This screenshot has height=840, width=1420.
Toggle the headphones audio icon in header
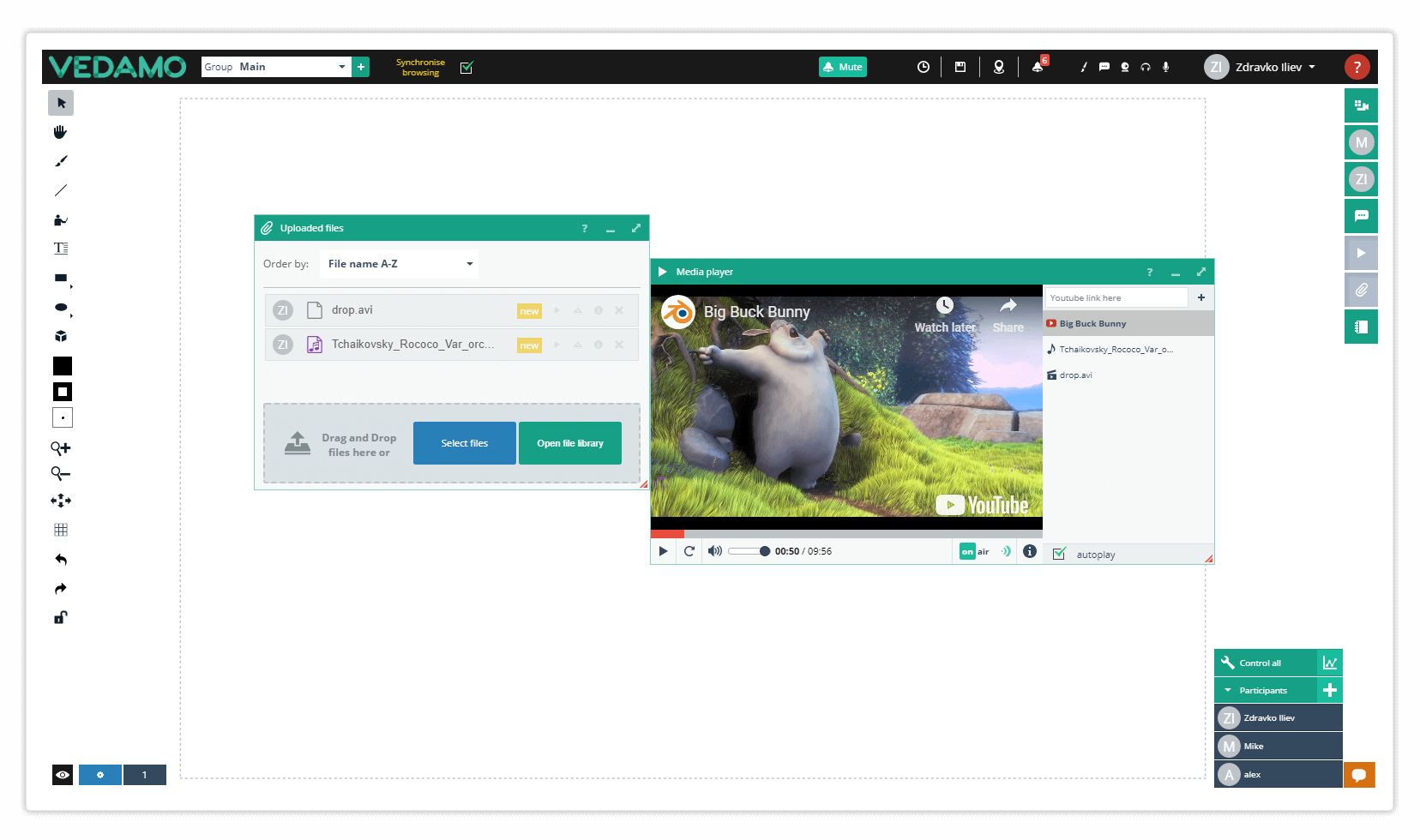(x=1146, y=67)
